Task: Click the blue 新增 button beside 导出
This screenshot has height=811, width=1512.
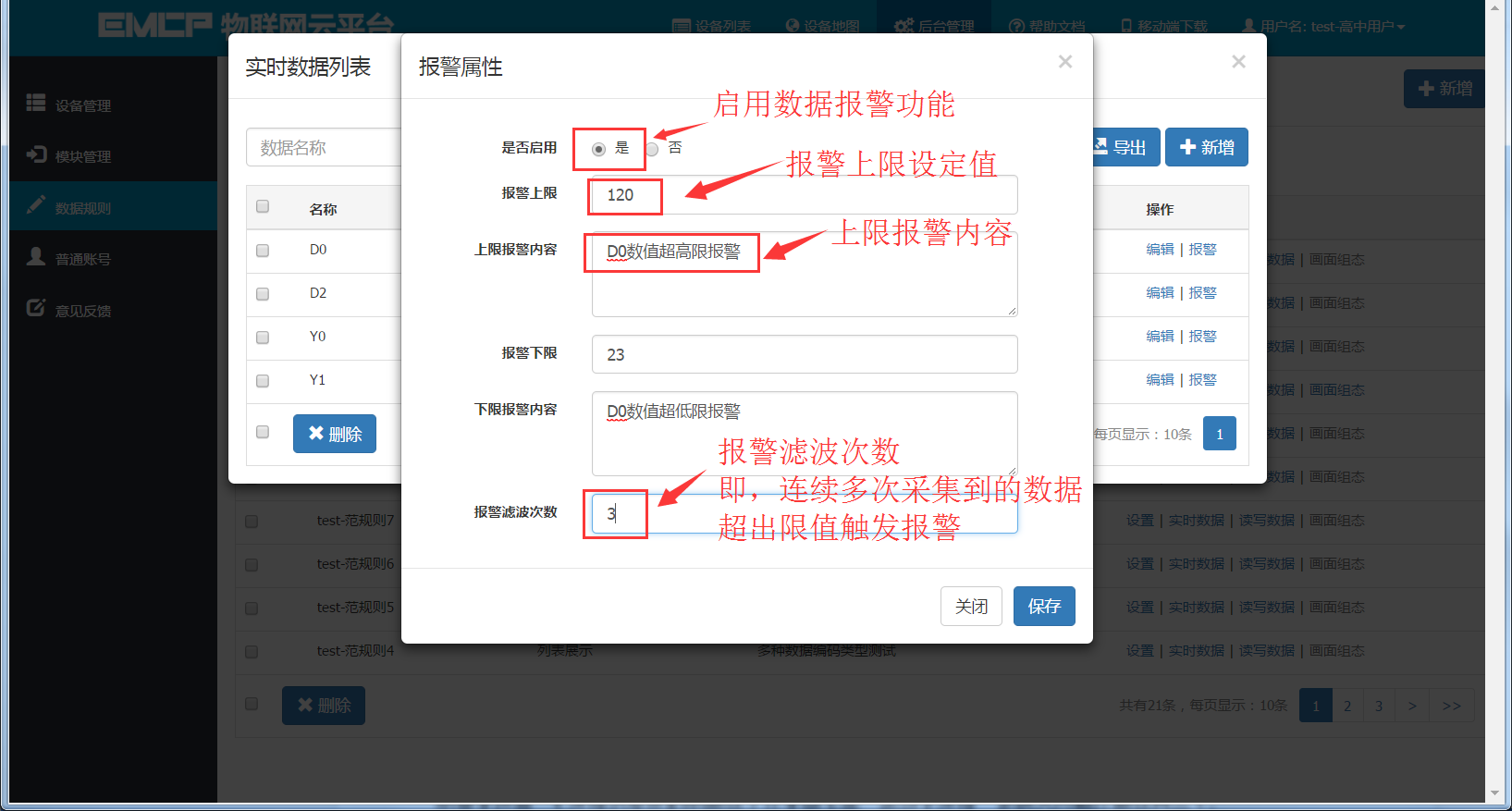Action: tap(1207, 147)
